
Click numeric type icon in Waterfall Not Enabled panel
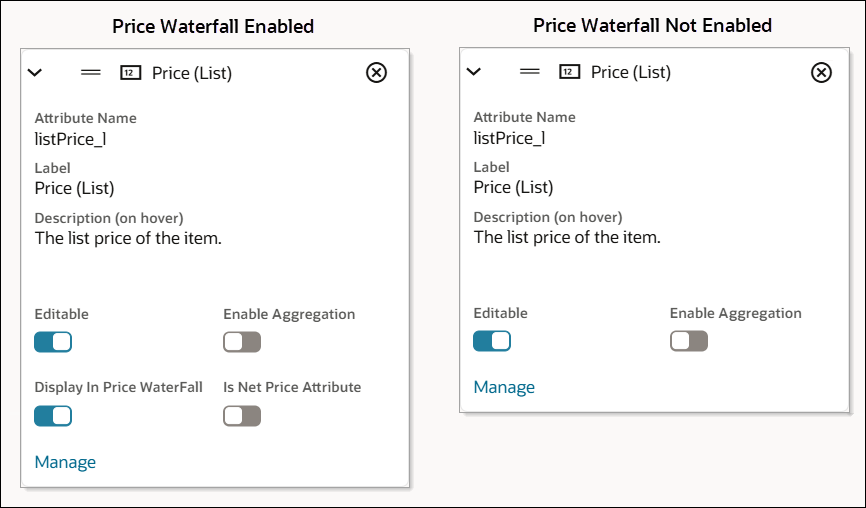(569, 72)
